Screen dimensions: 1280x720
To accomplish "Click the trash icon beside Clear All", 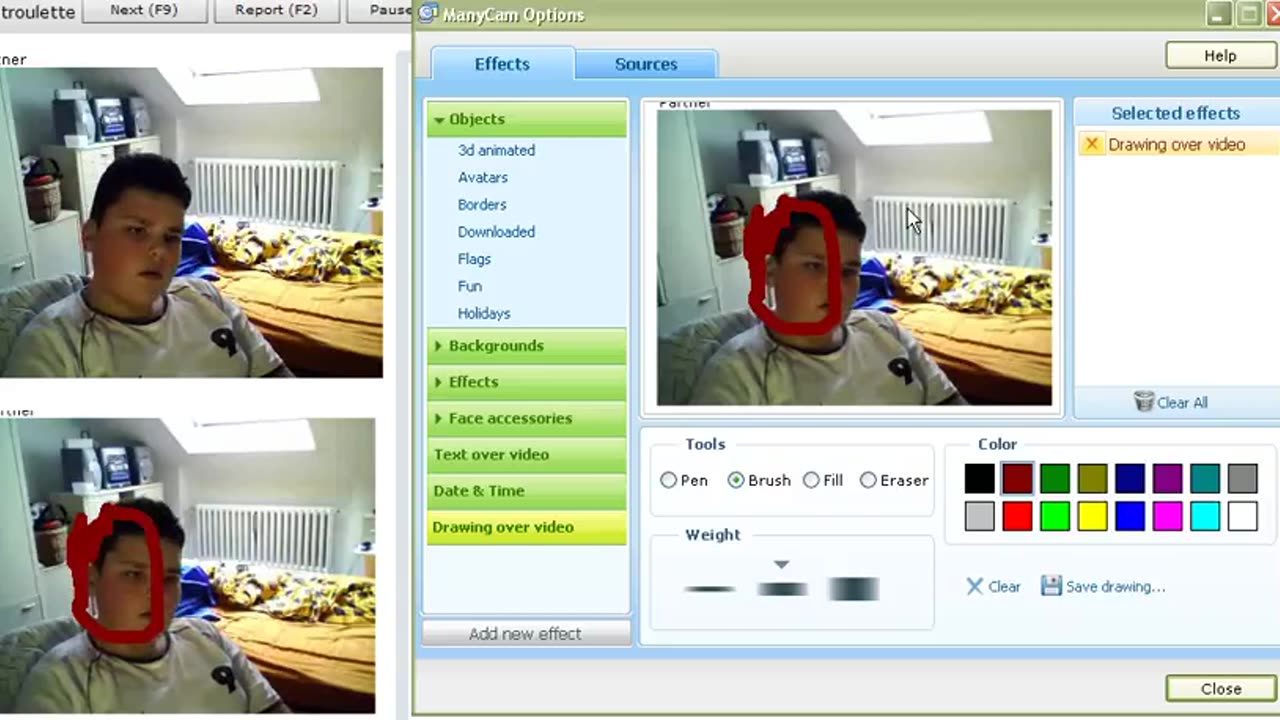I will (1144, 402).
